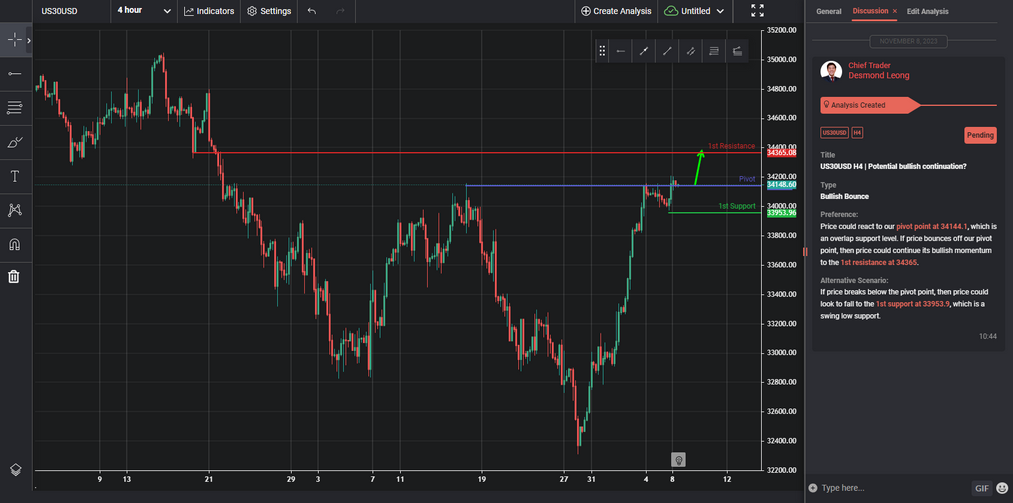This screenshot has width=1013, height=503.
Task: Open the emoji picker
Action: [x=1002, y=488]
